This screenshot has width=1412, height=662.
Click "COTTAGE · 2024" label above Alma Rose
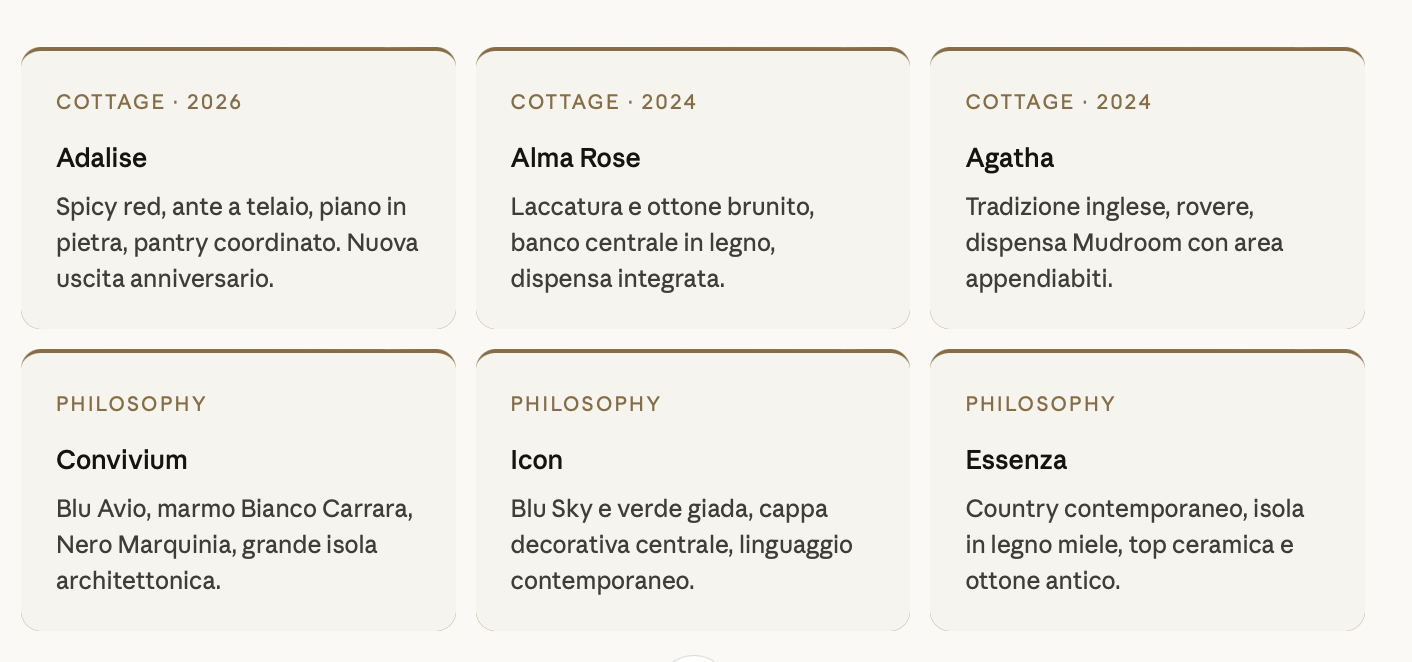coord(603,102)
